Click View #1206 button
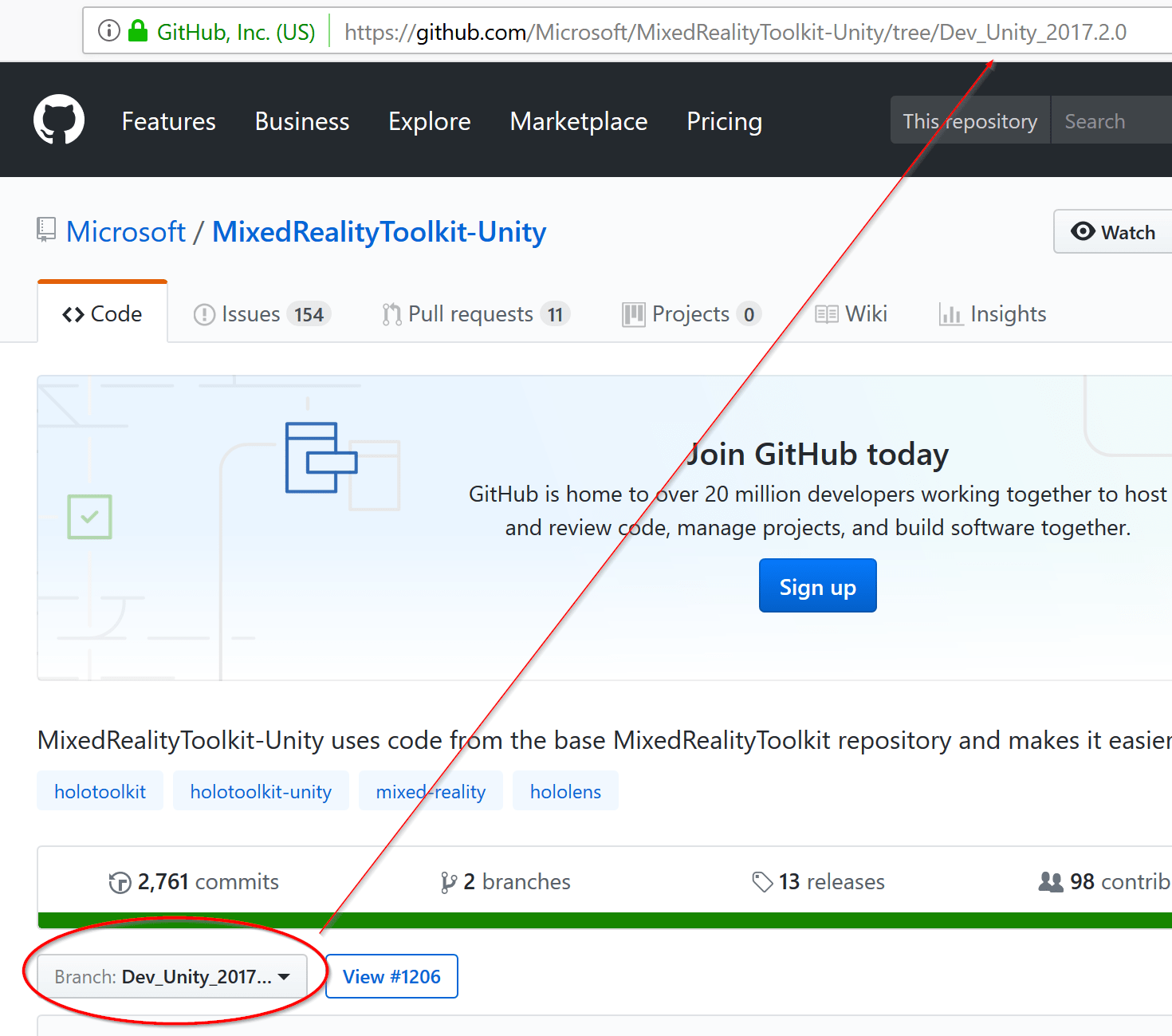Image resolution: width=1172 pixels, height=1036 pixels. [x=391, y=976]
